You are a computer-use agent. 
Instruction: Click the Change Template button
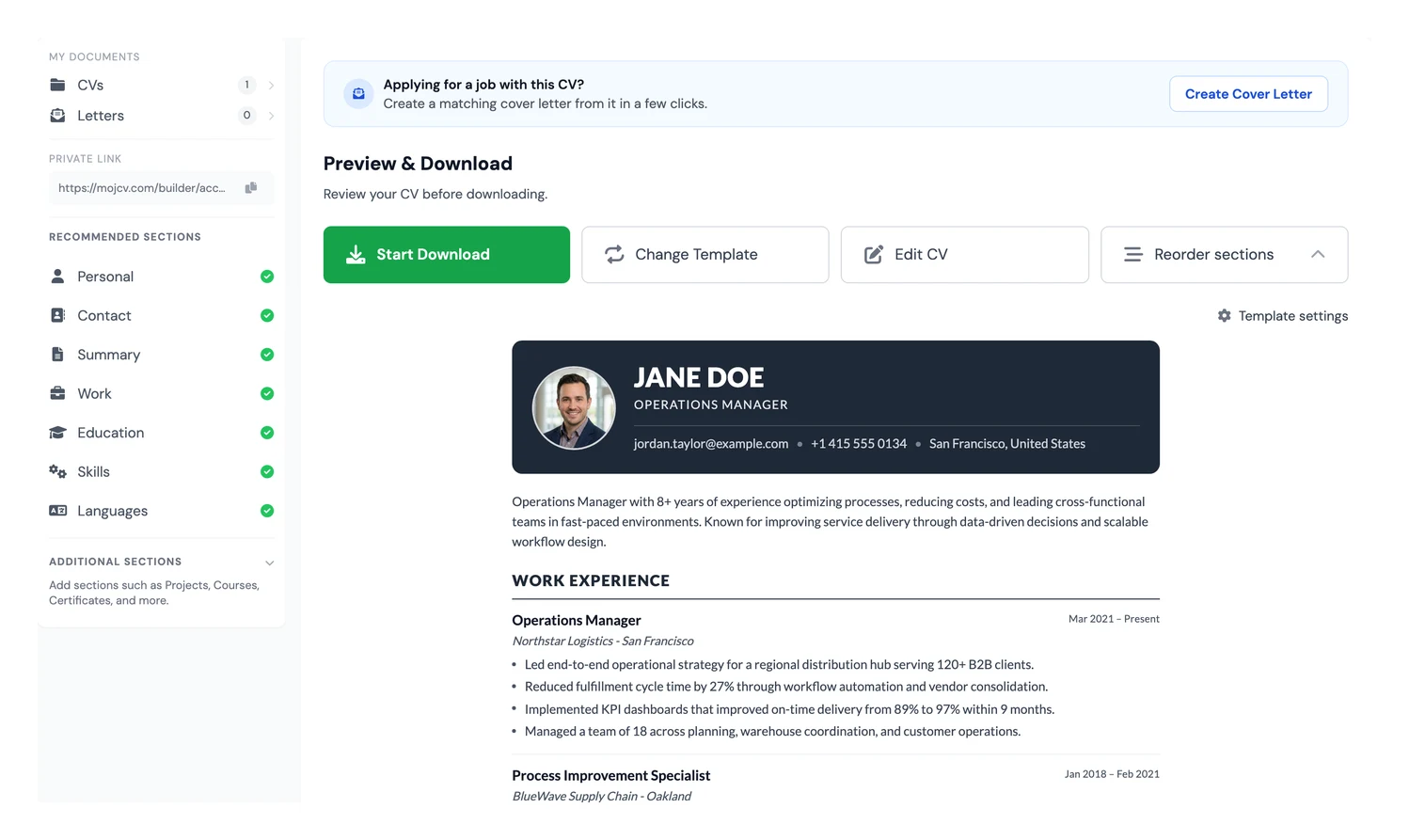click(705, 255)
